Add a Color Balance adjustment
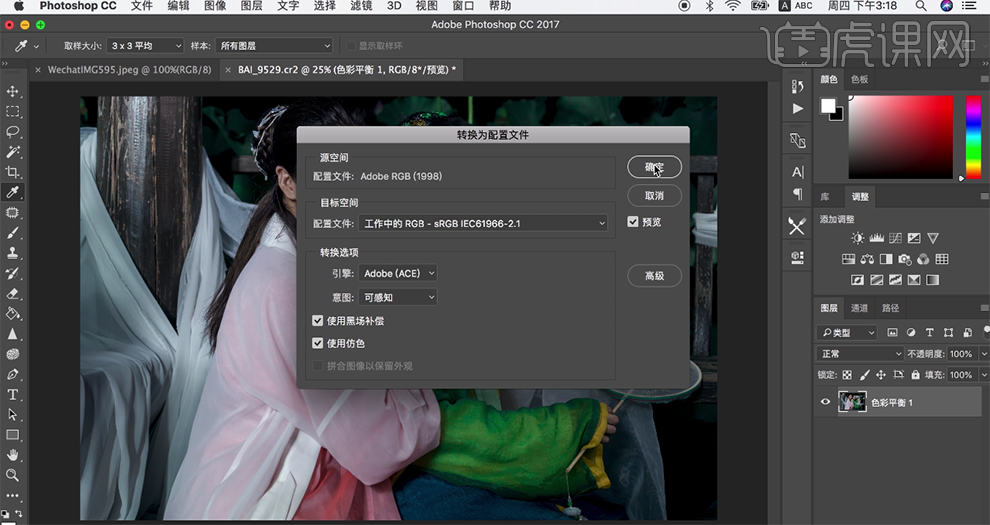Image resolution: width=990 pixels, height=525 pixels. pos(867,259)
